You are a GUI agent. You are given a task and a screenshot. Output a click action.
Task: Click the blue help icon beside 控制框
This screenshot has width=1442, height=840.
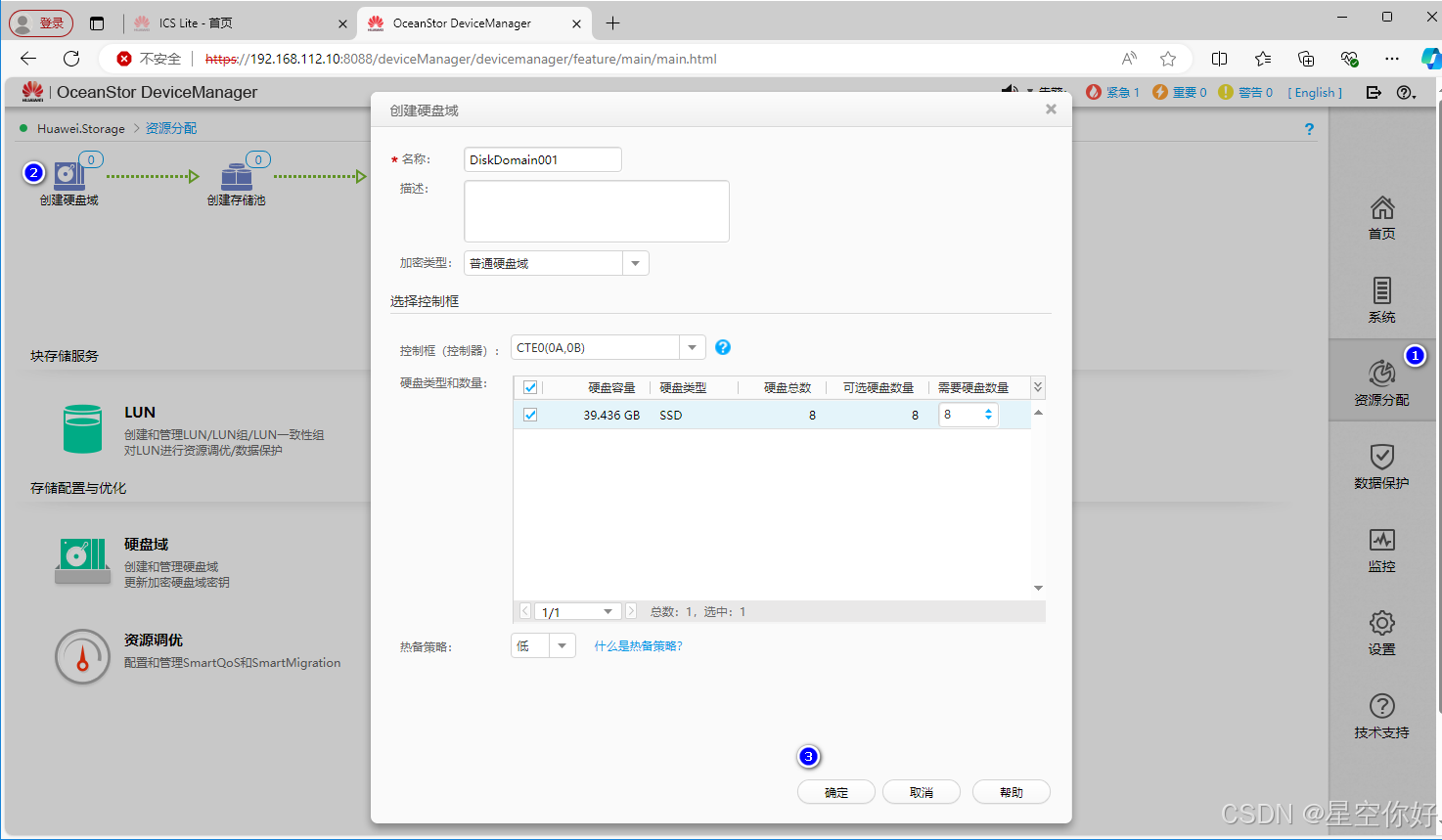[723, 347]
